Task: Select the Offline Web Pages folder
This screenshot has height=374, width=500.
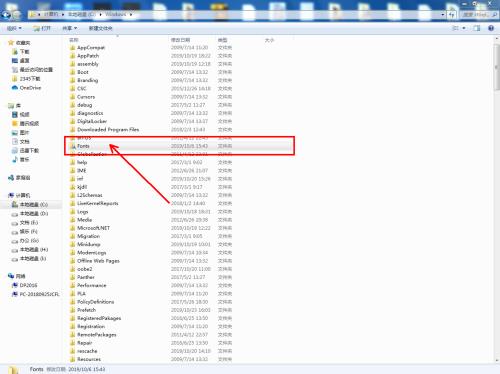Action: click(x=95, y=261)
